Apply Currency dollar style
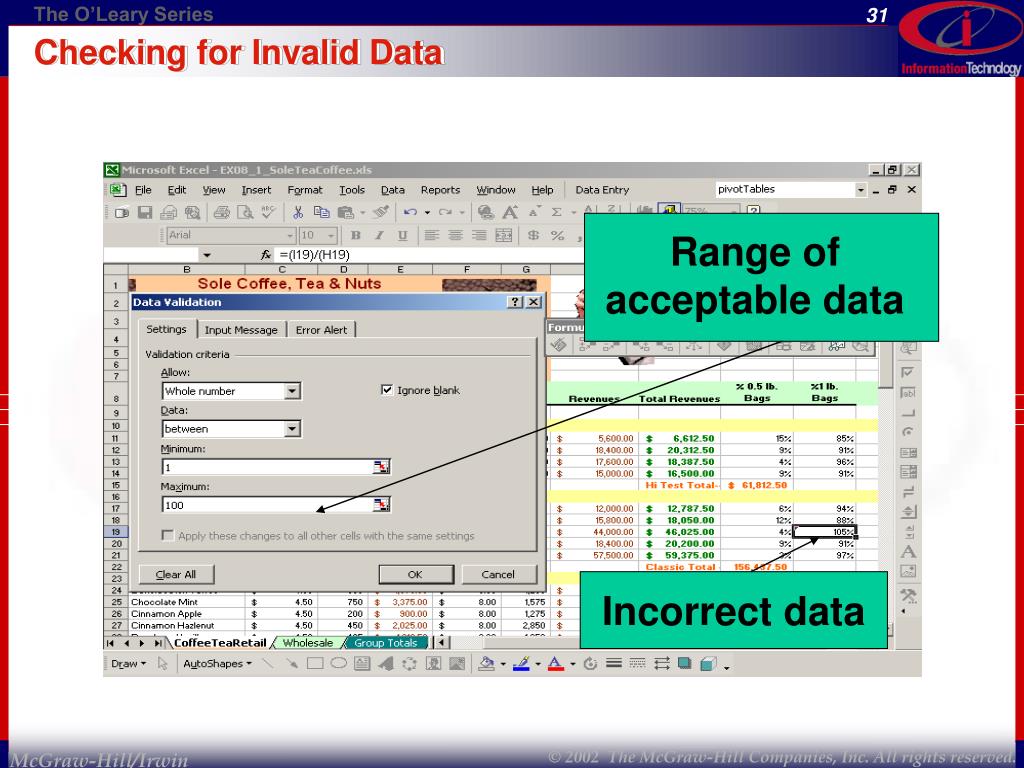 point(534,235)
